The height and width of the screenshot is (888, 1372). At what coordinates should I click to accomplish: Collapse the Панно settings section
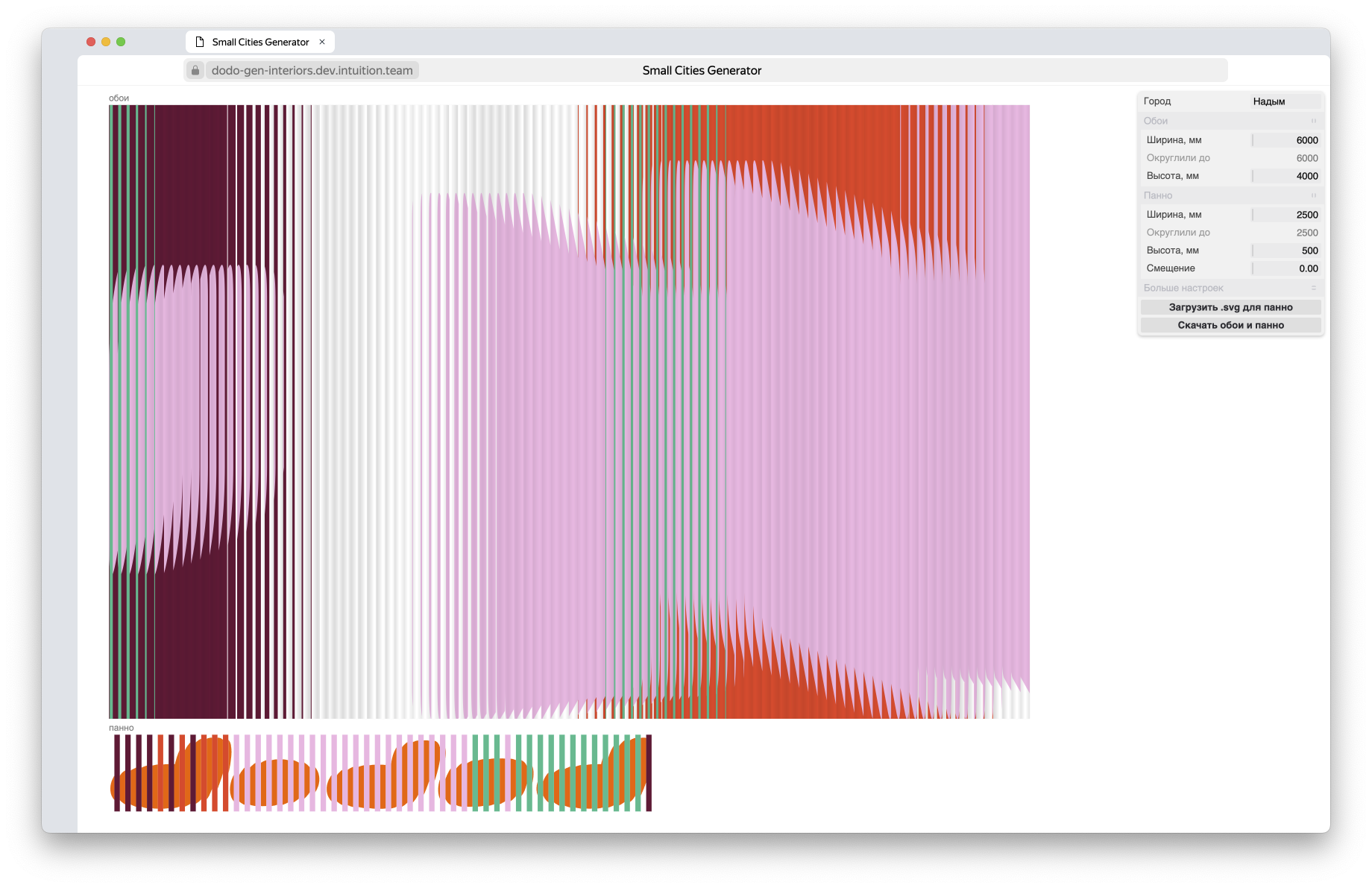tap(1230, 195)
